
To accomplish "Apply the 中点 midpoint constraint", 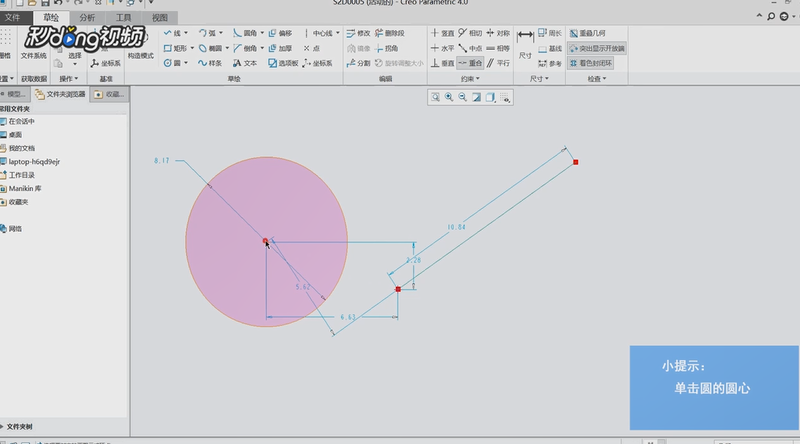I will (x=470, y=48).
